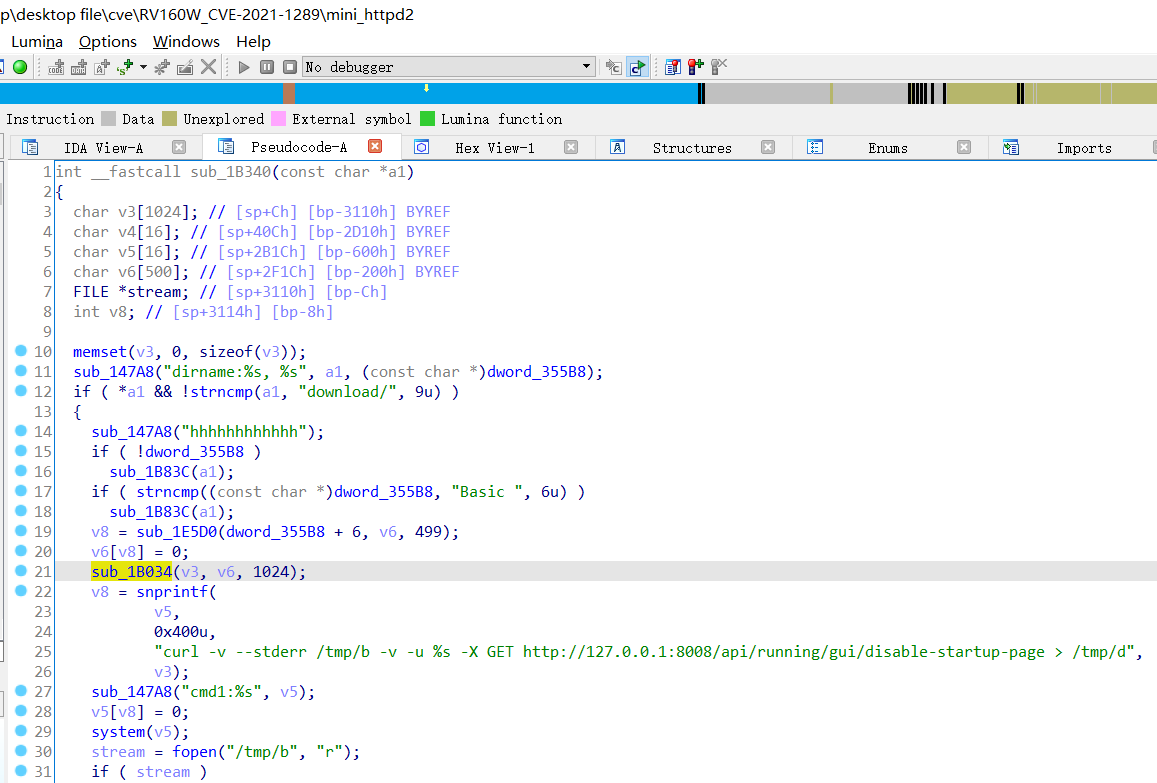Open the Structures tab
The height and width of the screenshot is (783, 1157).
click(692, 148)
